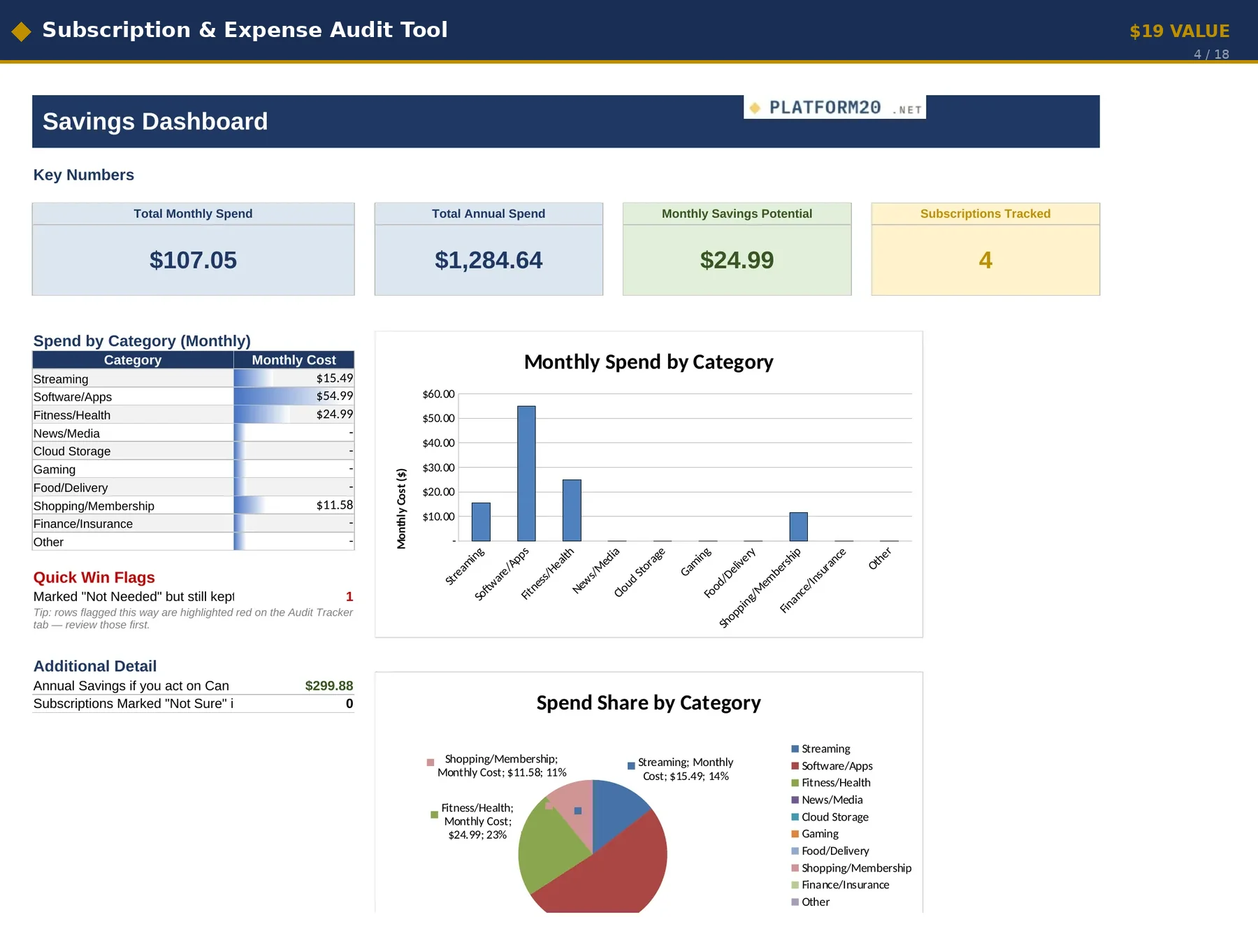The height and width of the screenshot is (952, 1258).
Task: Click the Quick Win Flags heading
Action: click(94, 577)
